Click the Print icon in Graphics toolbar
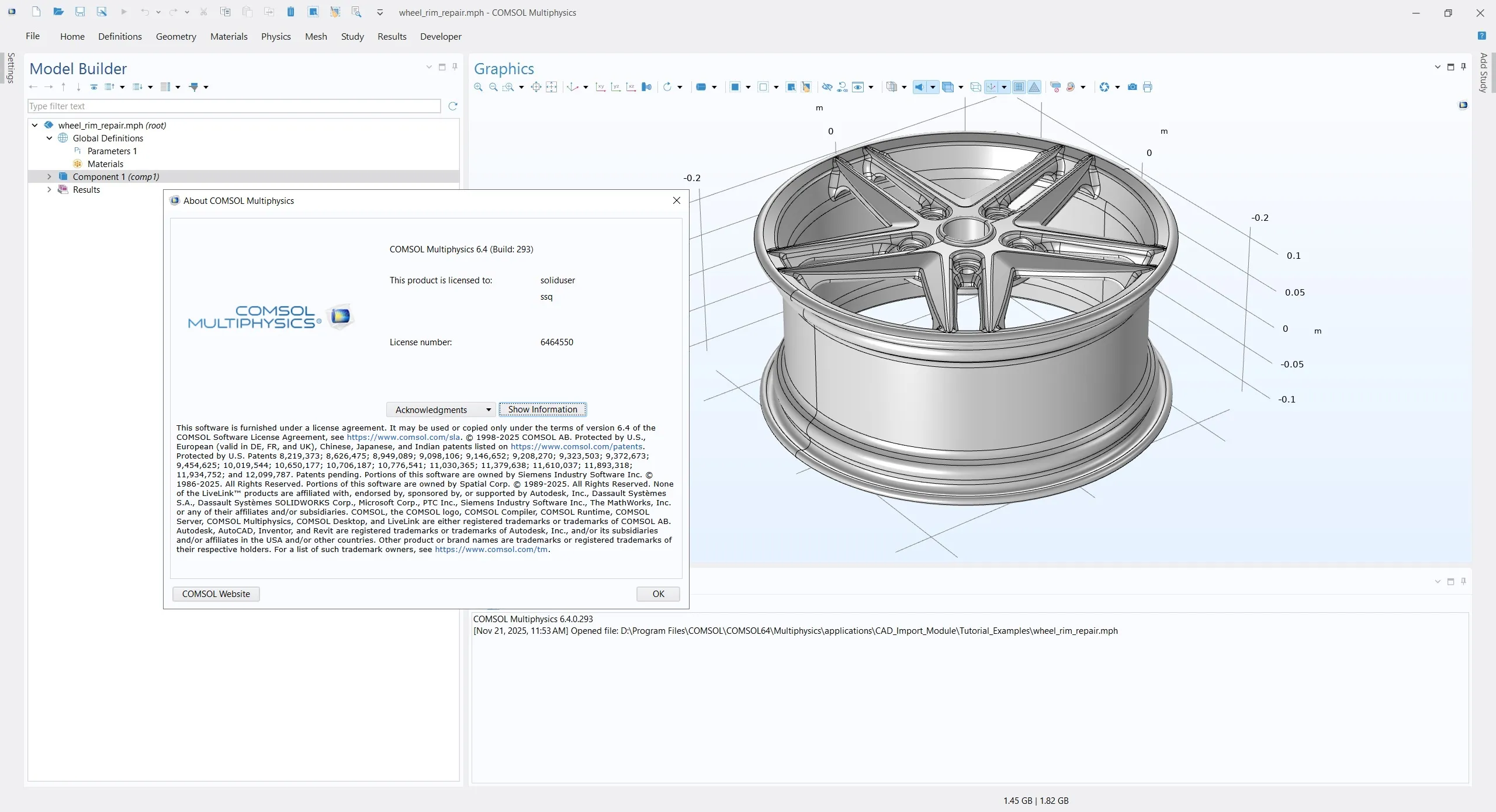The height and width of the screenshot is (812, 1496). coord(1148,87)
